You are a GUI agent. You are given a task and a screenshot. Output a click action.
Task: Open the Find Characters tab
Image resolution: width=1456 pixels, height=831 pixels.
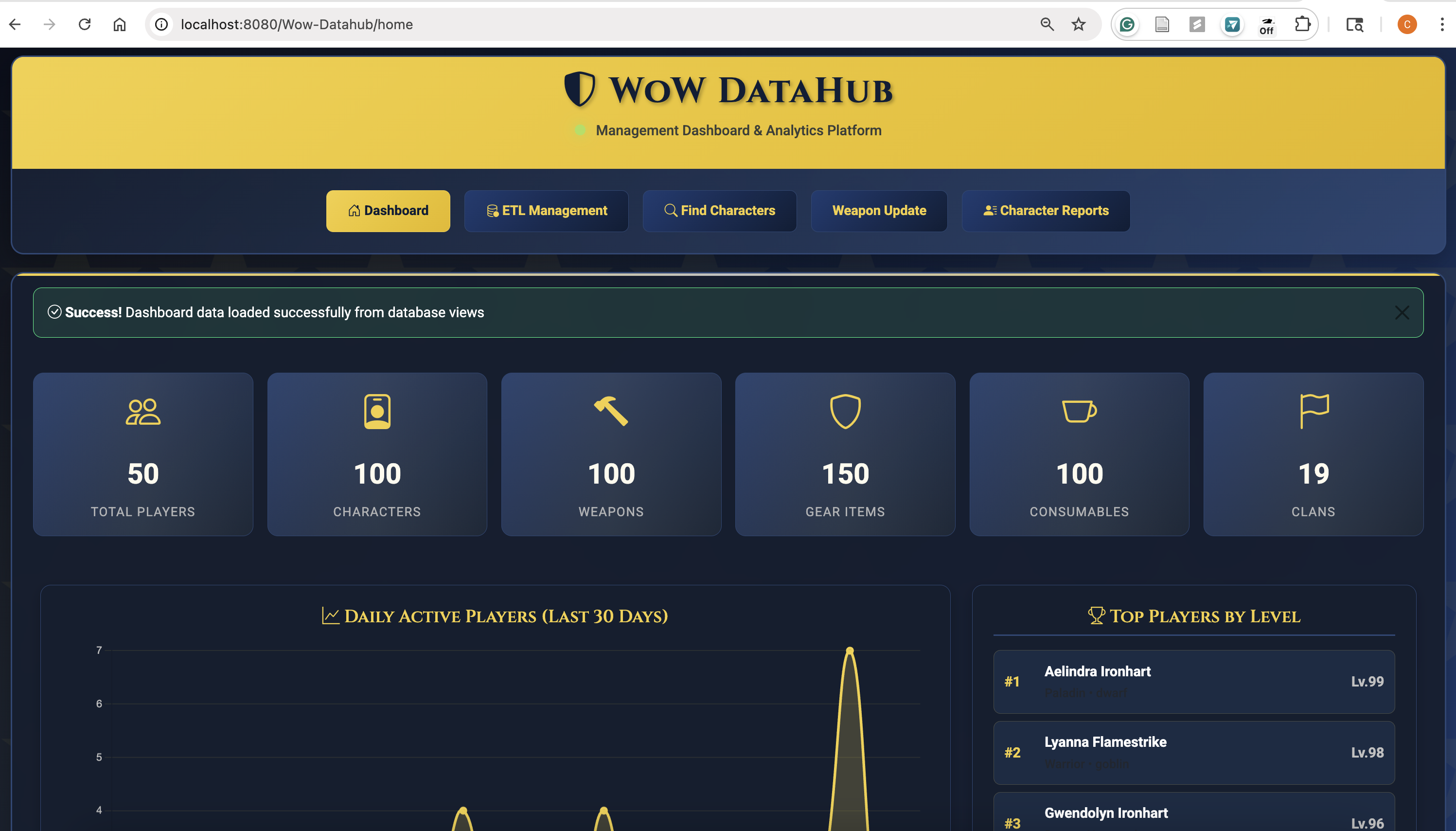(x=720, y=211)
